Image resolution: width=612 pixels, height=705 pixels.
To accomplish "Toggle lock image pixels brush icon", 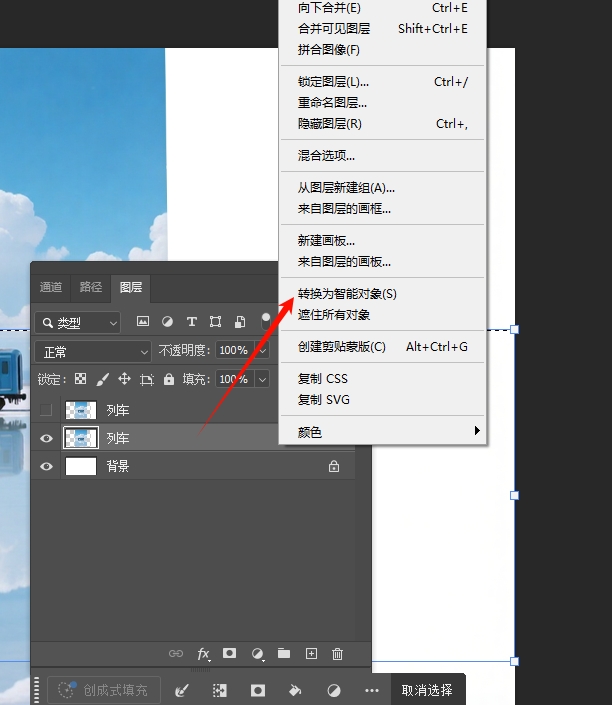I will click(103, 379).
